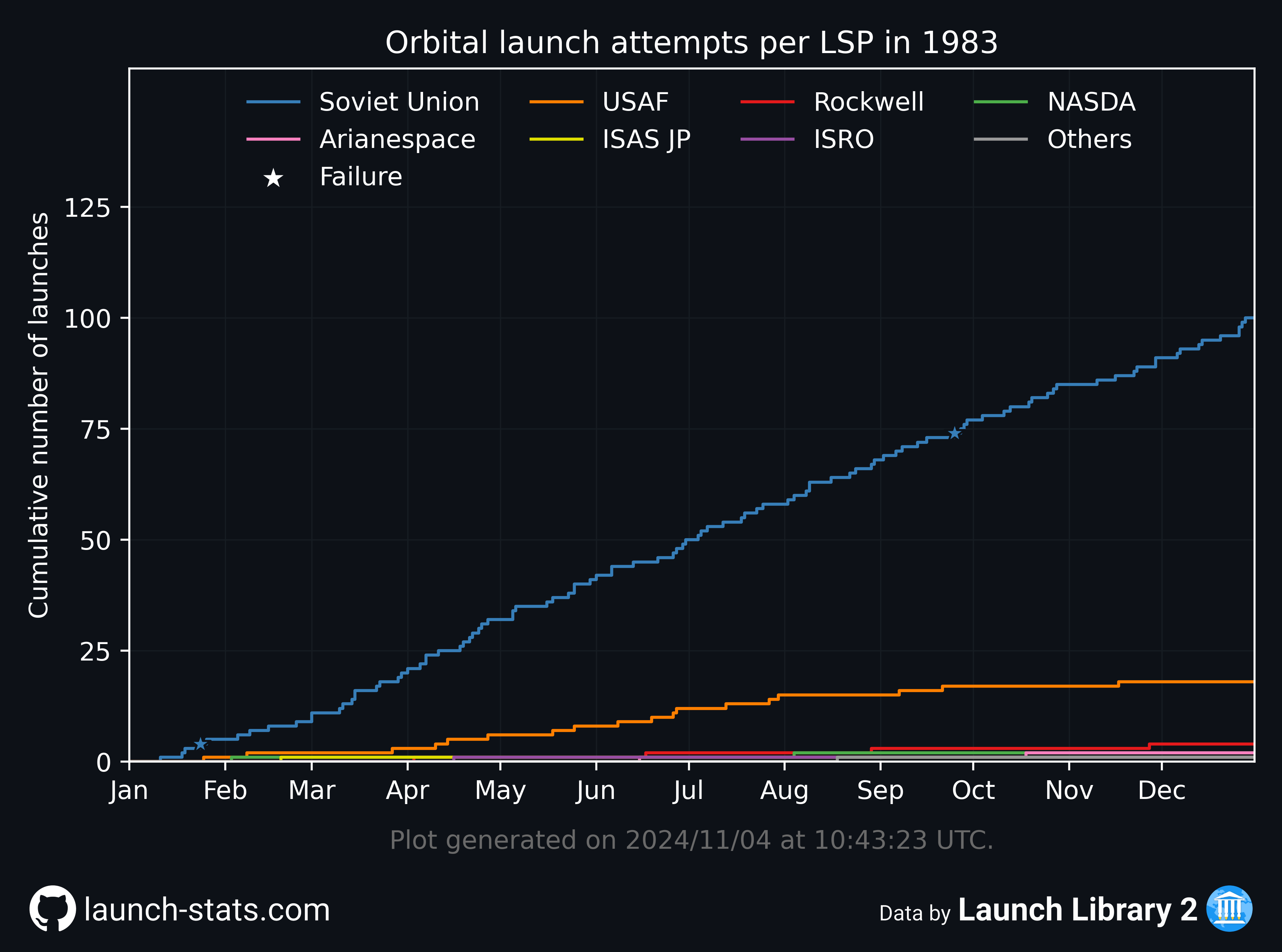Screen dimensions: 1282x952
Task: Click the Soviet Union blue legend line
Action: pos(273,102)
